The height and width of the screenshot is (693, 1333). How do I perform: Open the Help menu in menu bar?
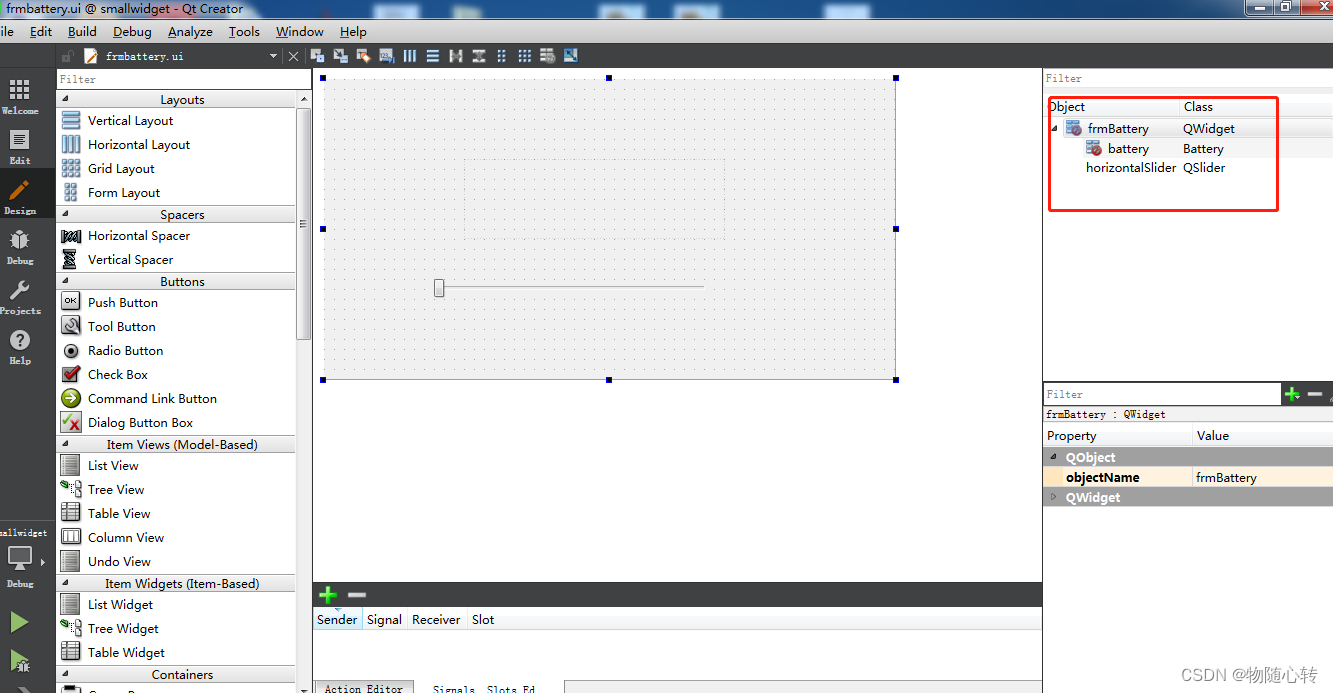(353, 31)
